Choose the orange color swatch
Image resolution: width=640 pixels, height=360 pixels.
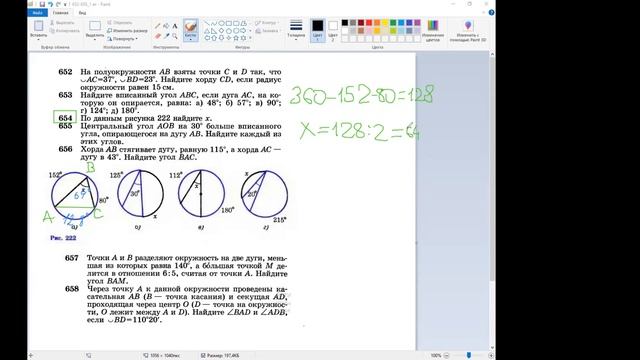coord(377,23)
